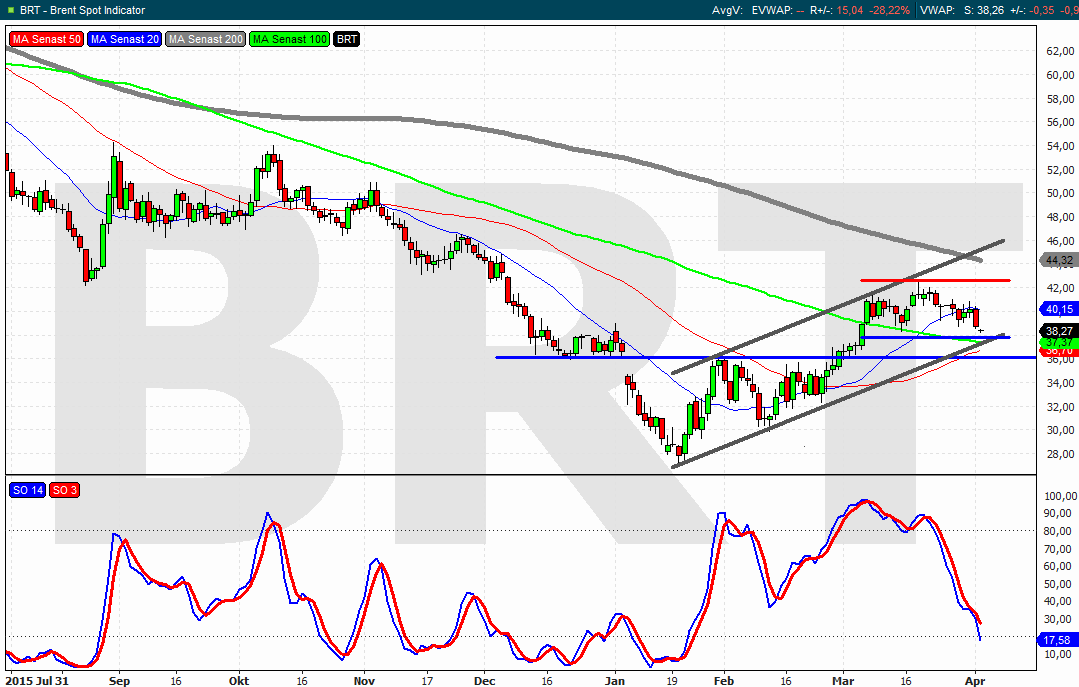This screenshot has height=687, width=1079.
Task: Click the percentage change '-28,22%'
Action: coord(889,10)
